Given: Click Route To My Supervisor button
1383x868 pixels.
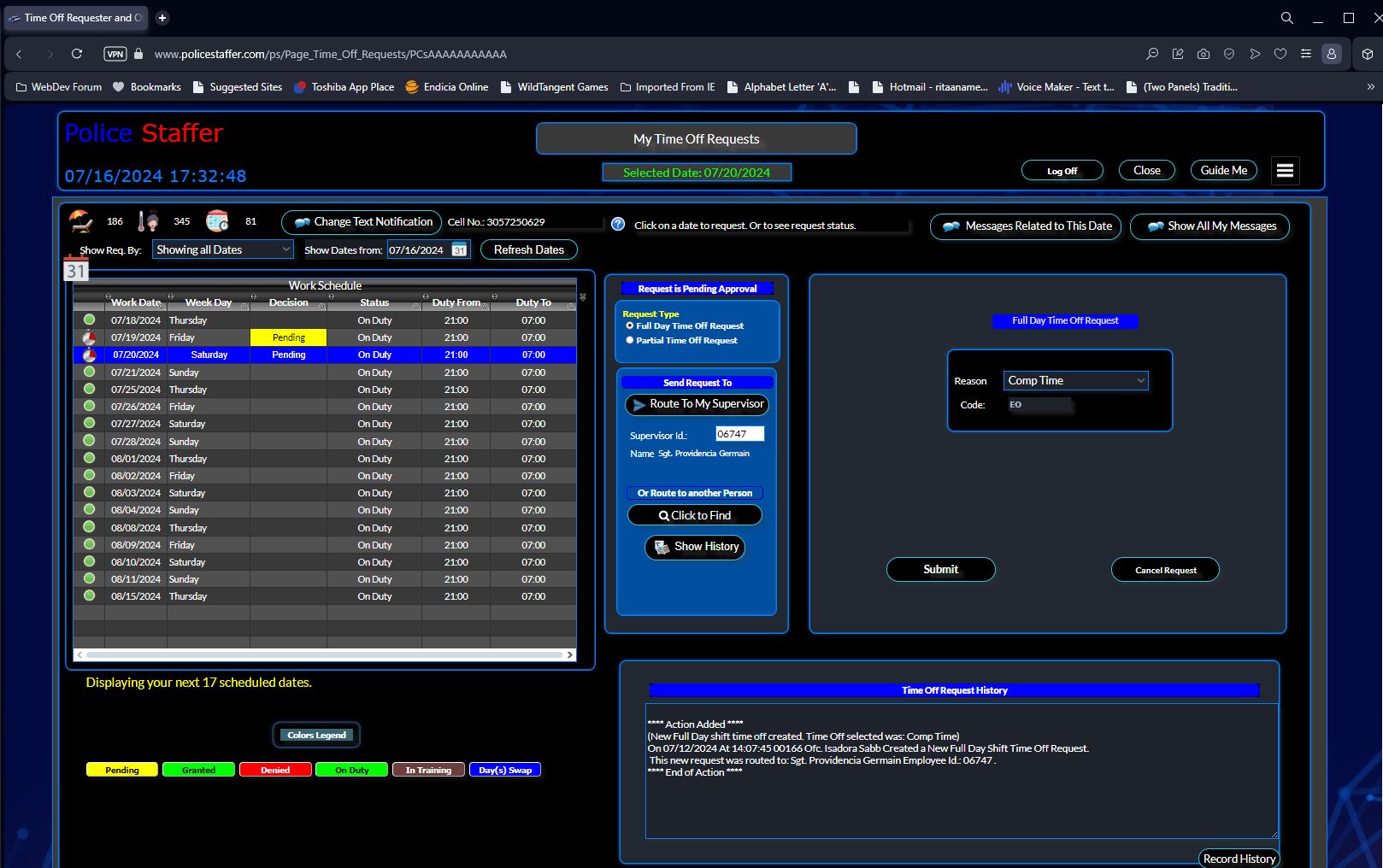Looking at the screenshot, I should click(697, 404).
